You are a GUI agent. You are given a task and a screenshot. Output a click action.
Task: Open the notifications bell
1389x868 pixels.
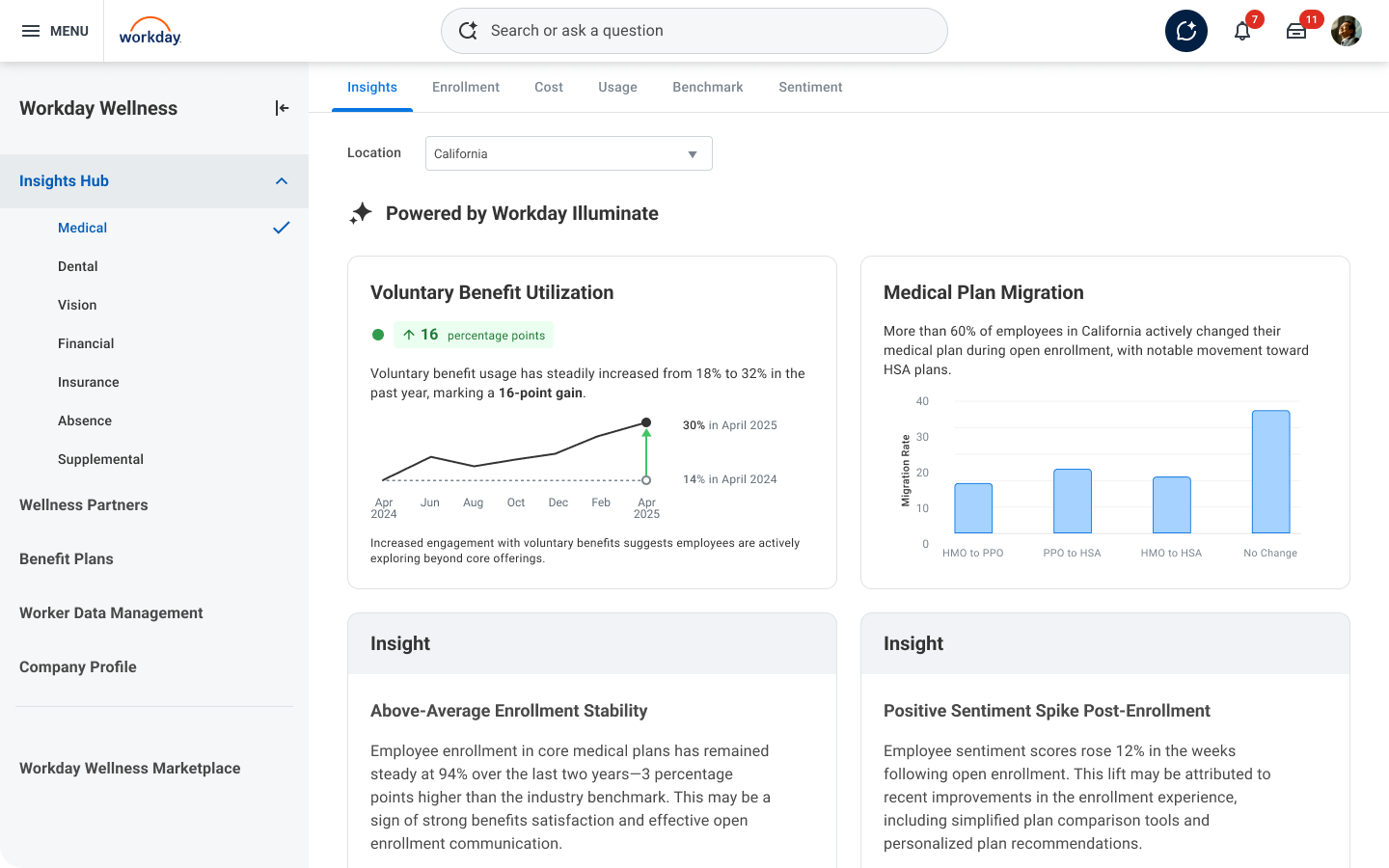point(1242,31)
